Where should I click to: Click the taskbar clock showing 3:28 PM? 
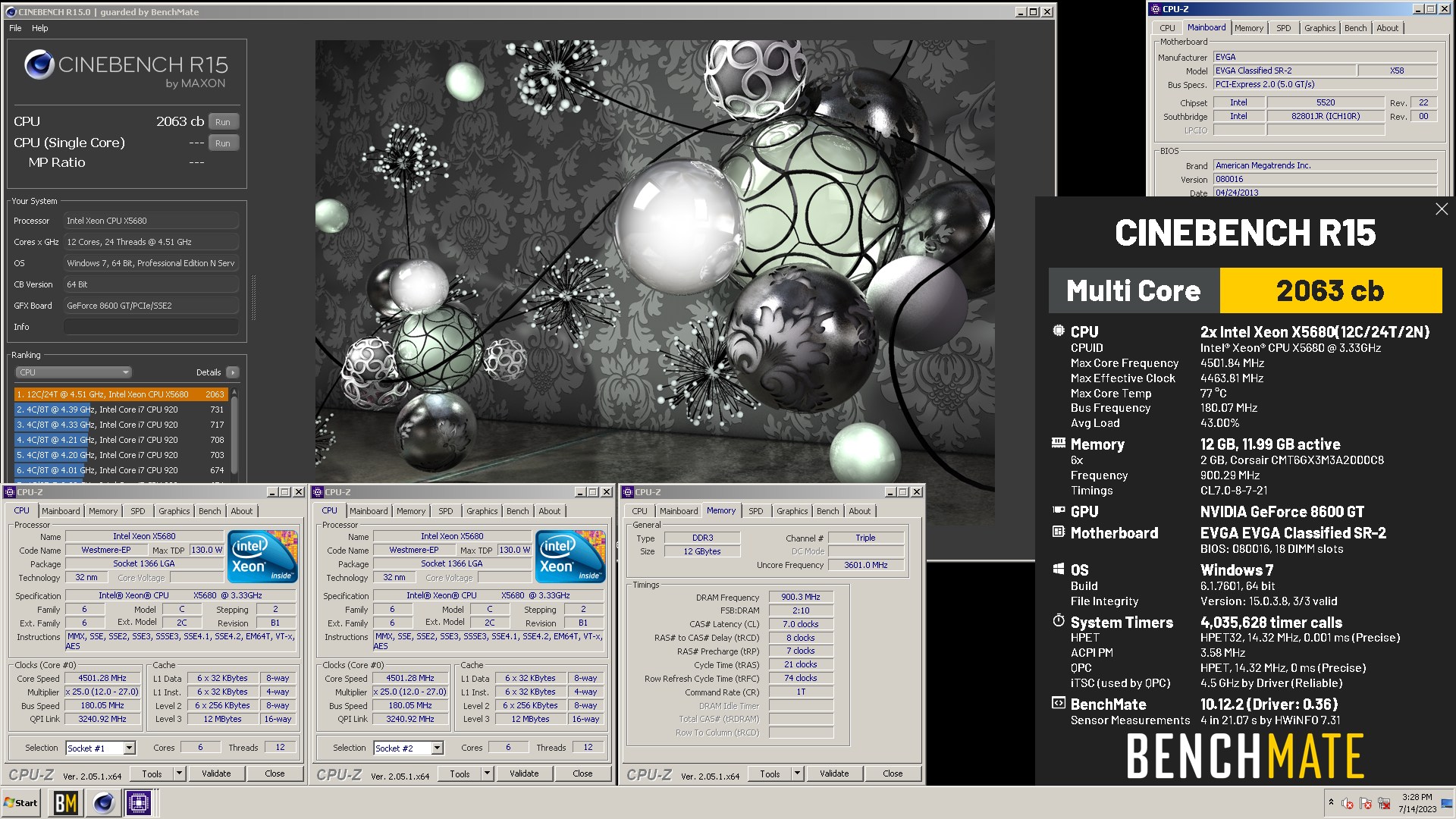(x=1417, y=803)
